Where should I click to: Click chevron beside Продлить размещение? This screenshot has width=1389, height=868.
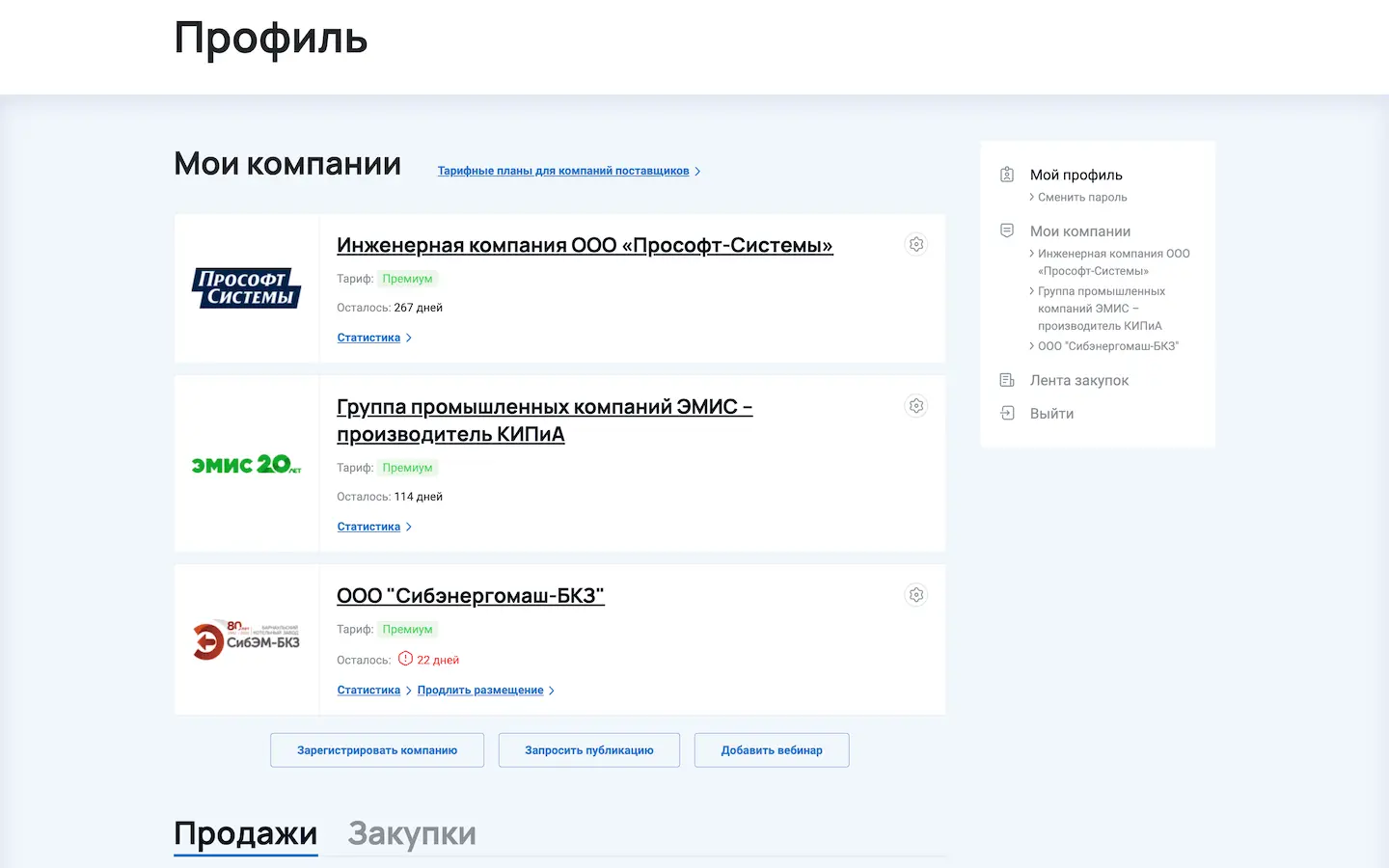tap(552, 691)
